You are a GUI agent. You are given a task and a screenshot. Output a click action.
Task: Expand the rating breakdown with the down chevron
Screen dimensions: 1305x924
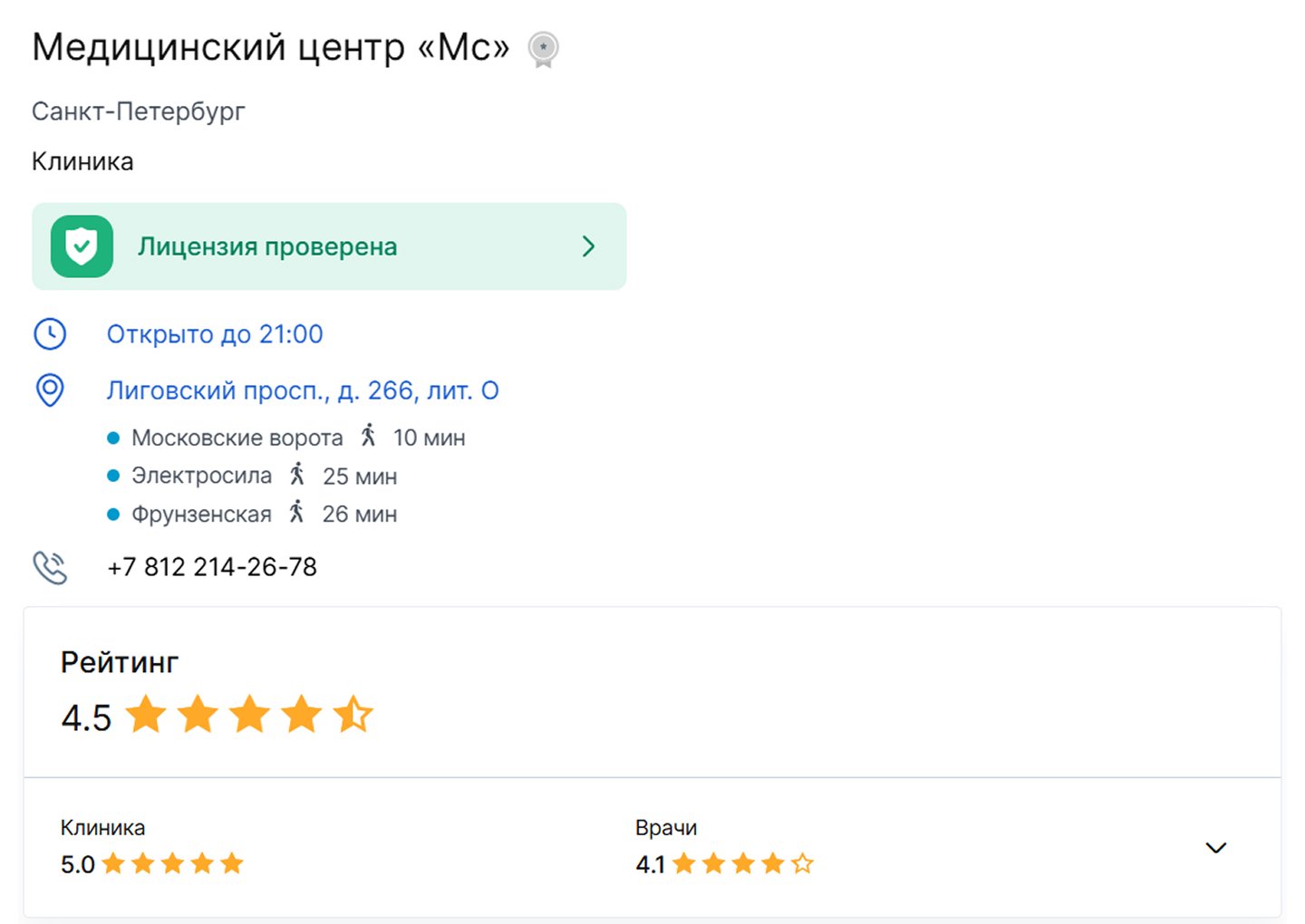click(x=1216, y=848)
